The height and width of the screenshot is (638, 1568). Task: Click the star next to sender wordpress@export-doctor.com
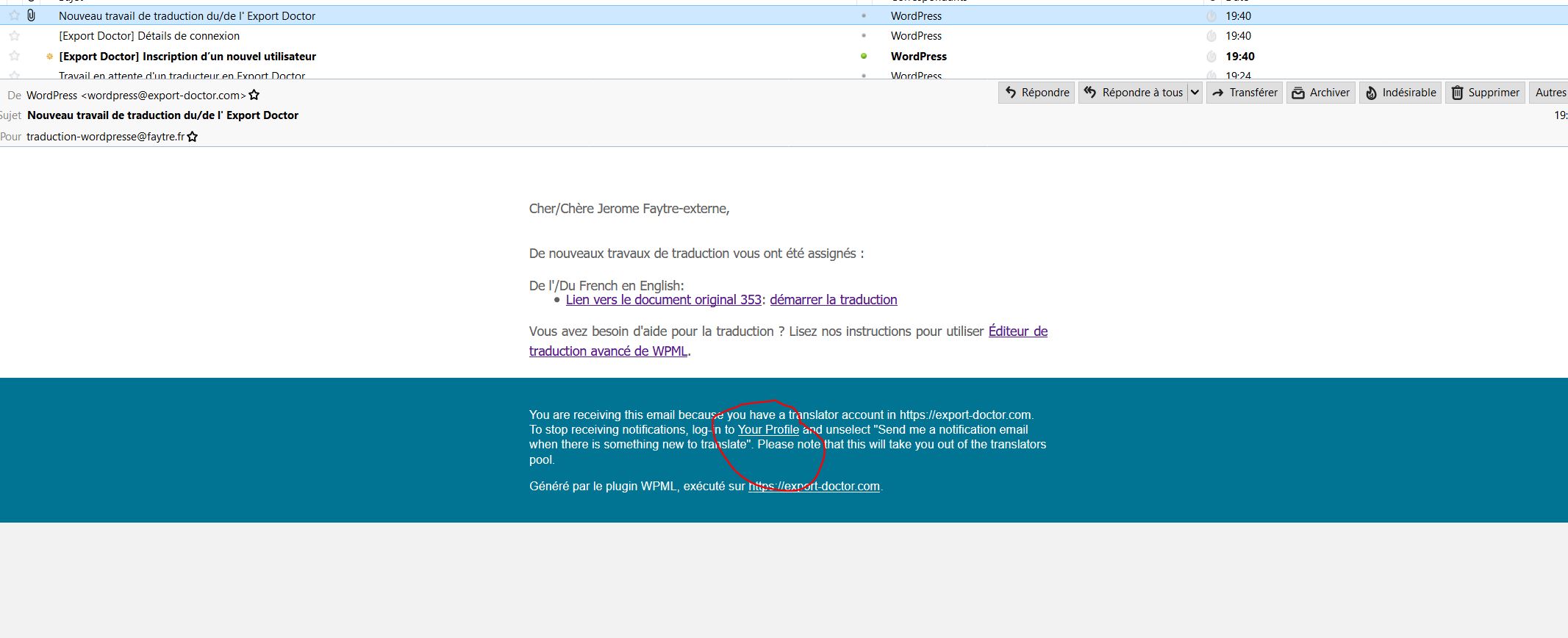click(x=254, y=95)
